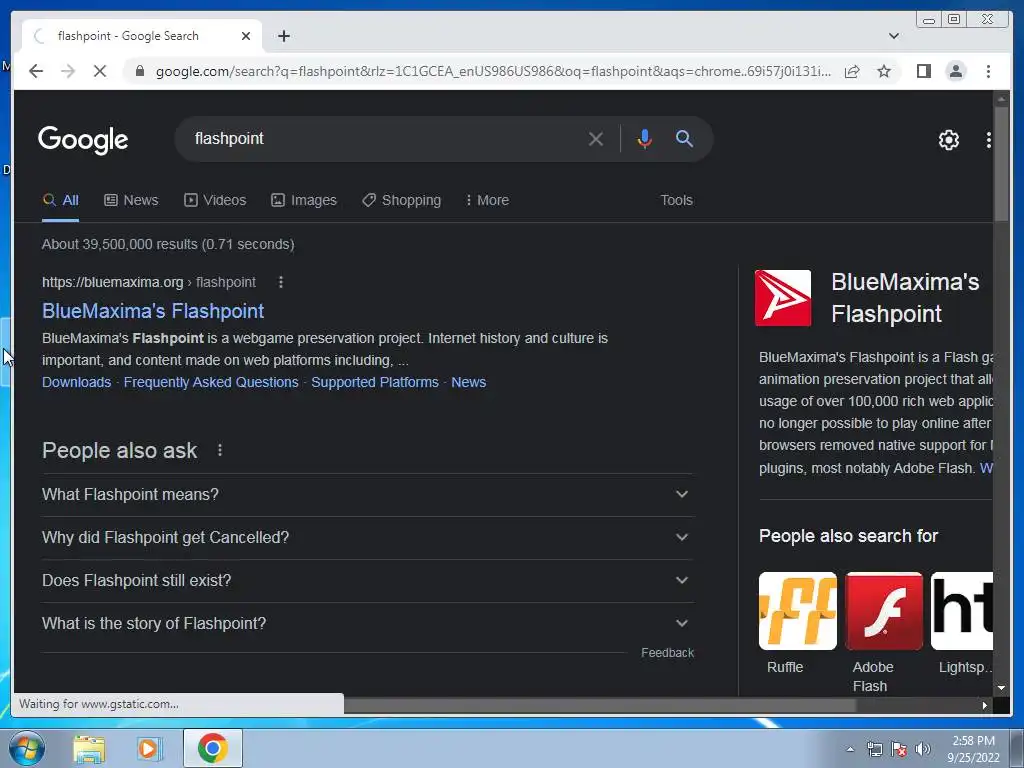Open the tab search chevron in the title bar
The width and height of the screenshot is (1024, 768).
click(x=894, y=36)
